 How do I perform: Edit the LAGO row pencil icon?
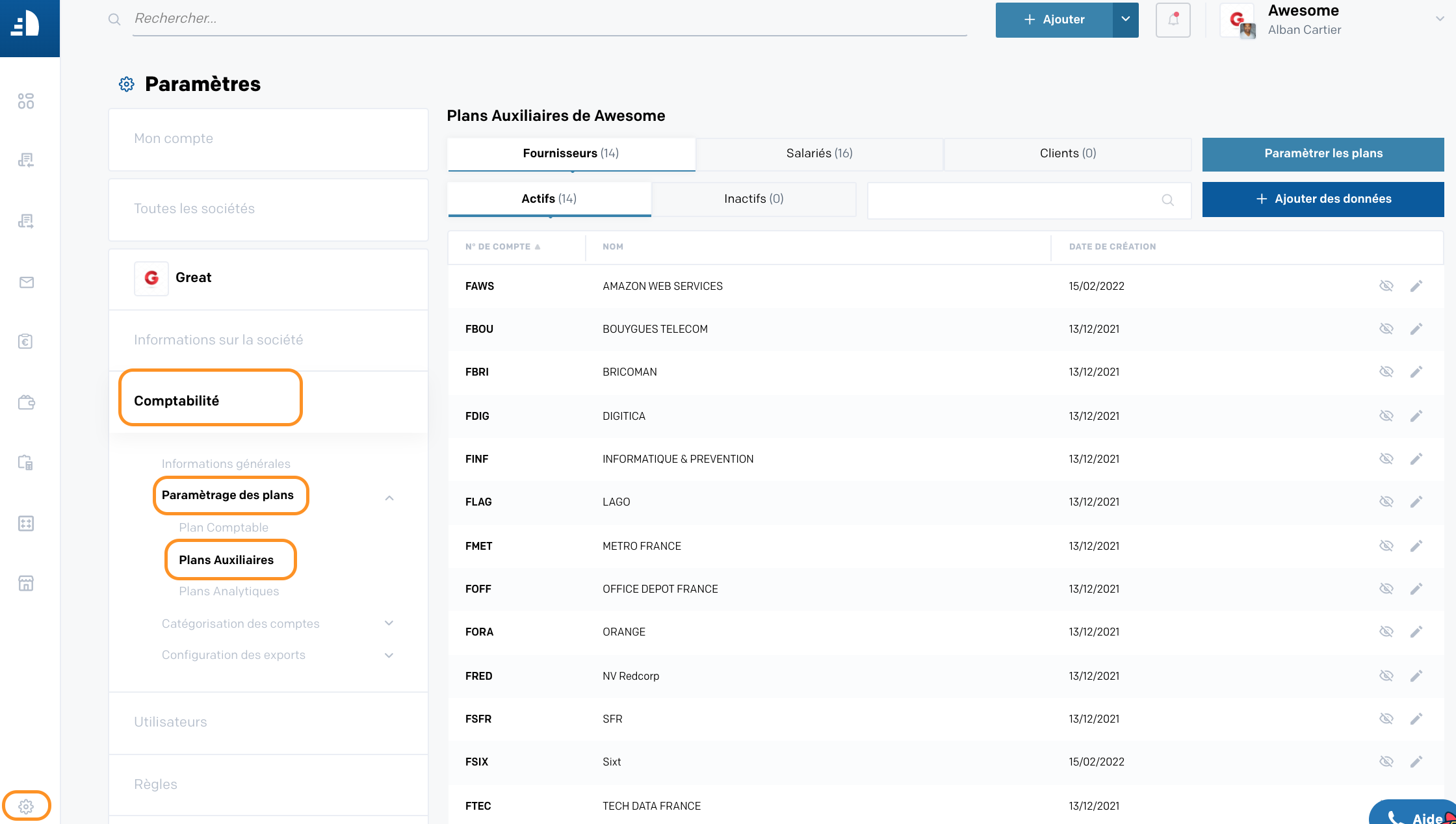pos(1416,502)
